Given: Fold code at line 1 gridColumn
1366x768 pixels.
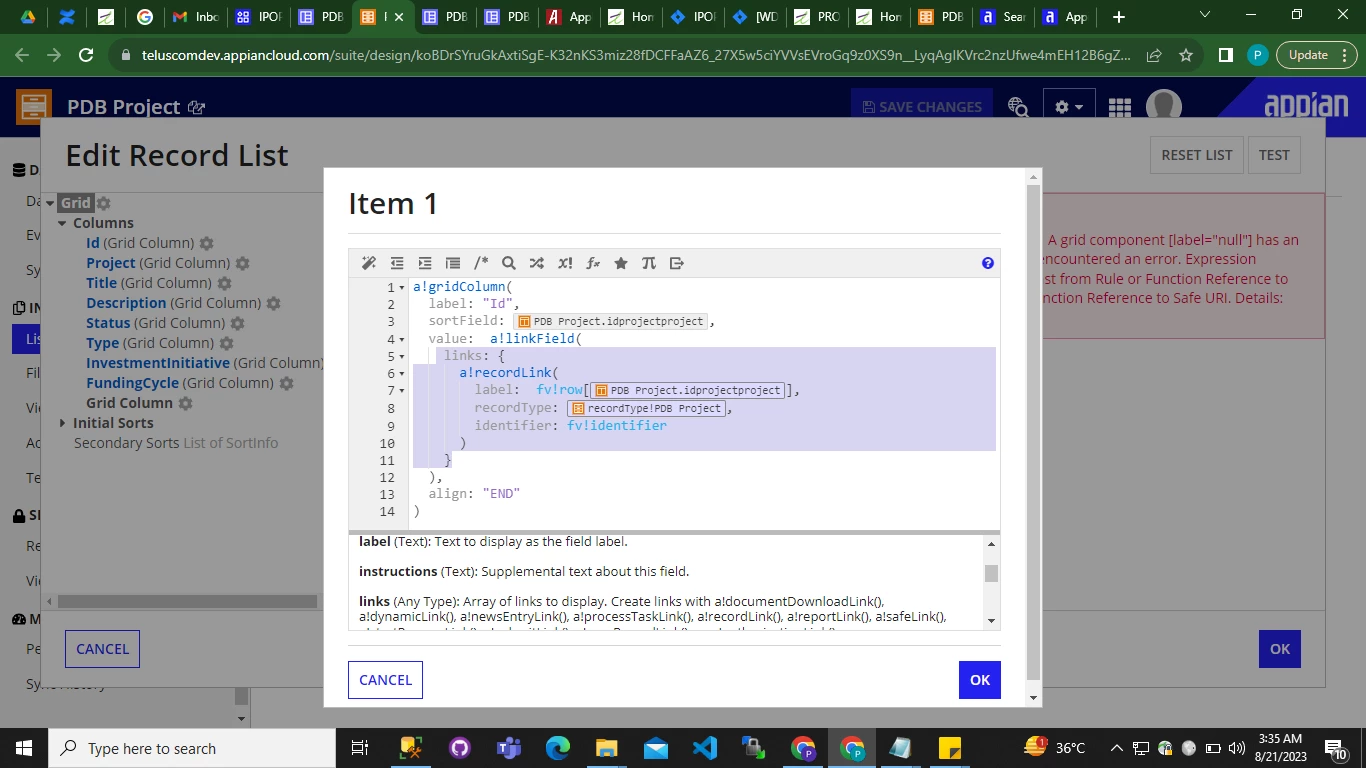Looking at the screenshot, I should [x=402, y=287].
